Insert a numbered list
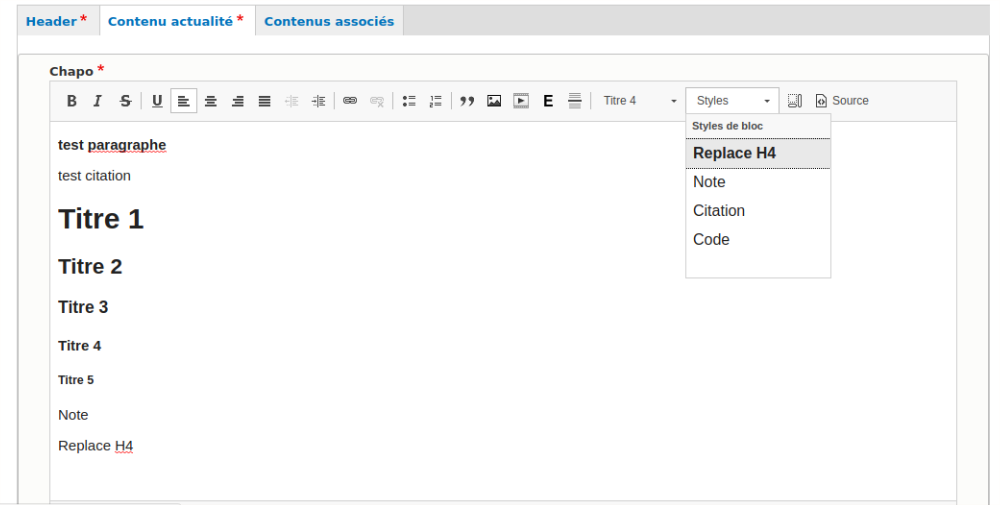1000x505 pixels. click(x=436, y=101)
